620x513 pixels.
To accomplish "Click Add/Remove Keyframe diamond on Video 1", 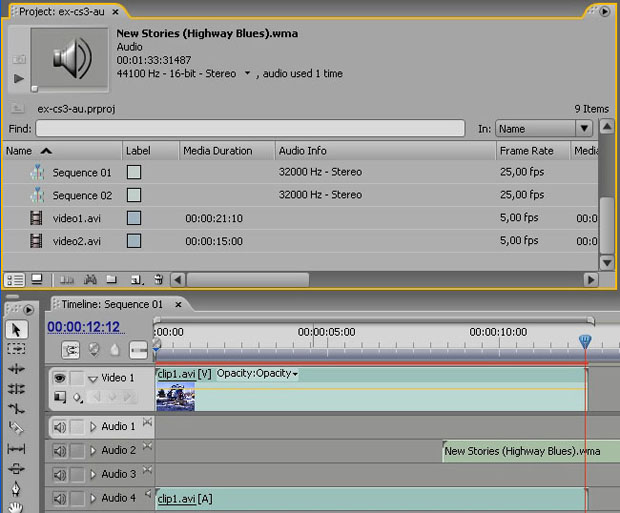I will point(112,396).
